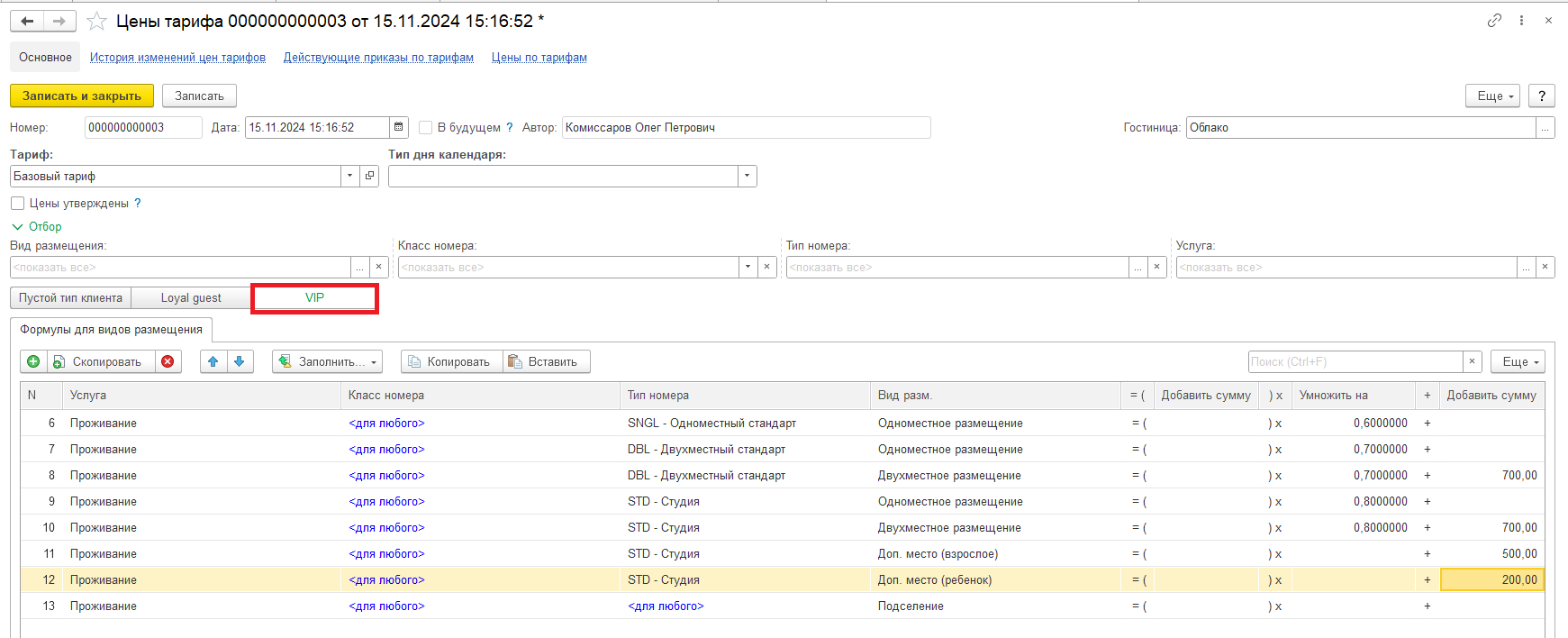Open selection dialog for Вид размещения
Image resolution: width=1568 pixels, height=638 pixels.
point(359,267)
